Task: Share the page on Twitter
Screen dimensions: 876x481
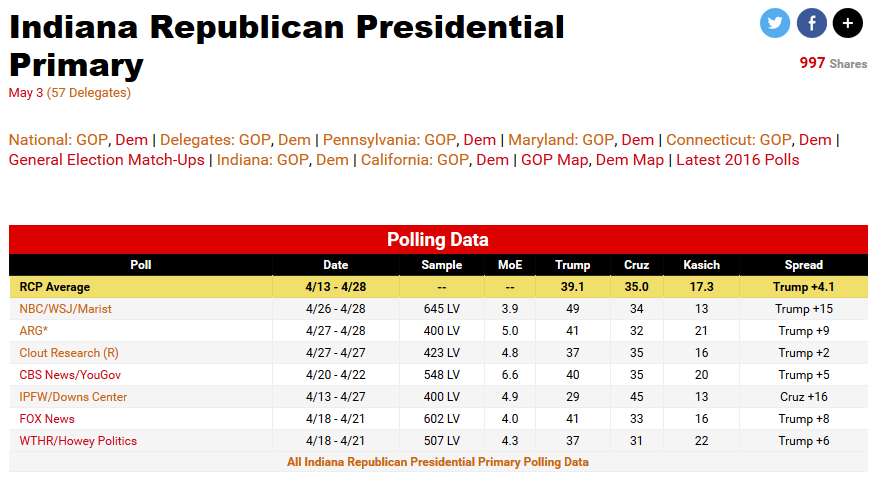Action: (x=775, y=23)
